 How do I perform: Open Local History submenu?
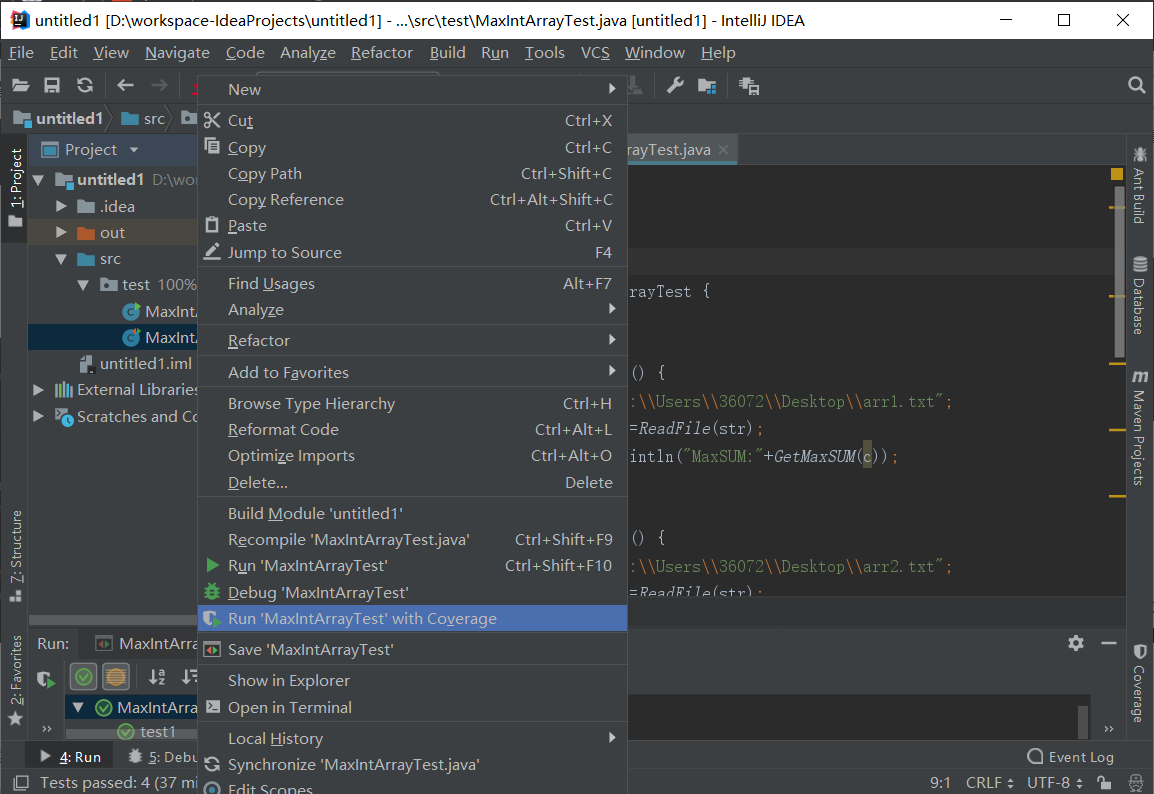pos(412,738)
